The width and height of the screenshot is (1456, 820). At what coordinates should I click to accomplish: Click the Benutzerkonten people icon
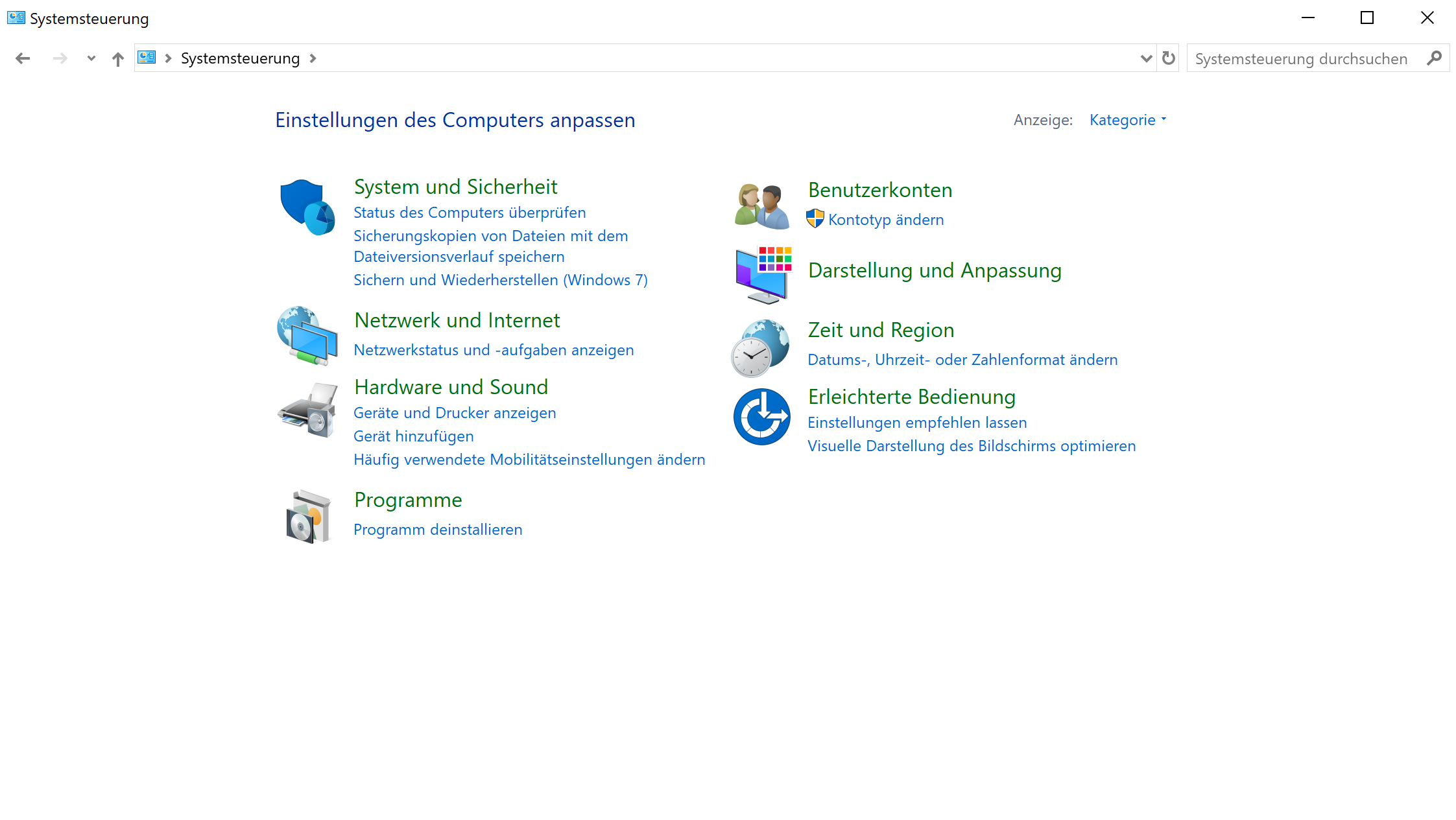762,206
